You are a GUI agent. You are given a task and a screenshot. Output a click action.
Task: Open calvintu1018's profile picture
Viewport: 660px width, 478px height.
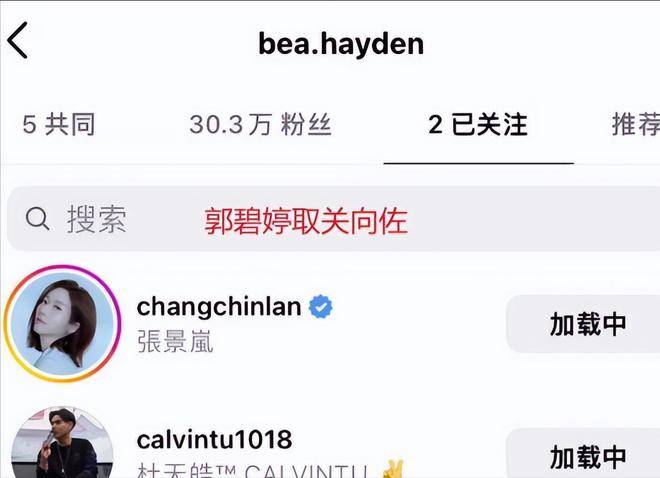pos(62,443)
